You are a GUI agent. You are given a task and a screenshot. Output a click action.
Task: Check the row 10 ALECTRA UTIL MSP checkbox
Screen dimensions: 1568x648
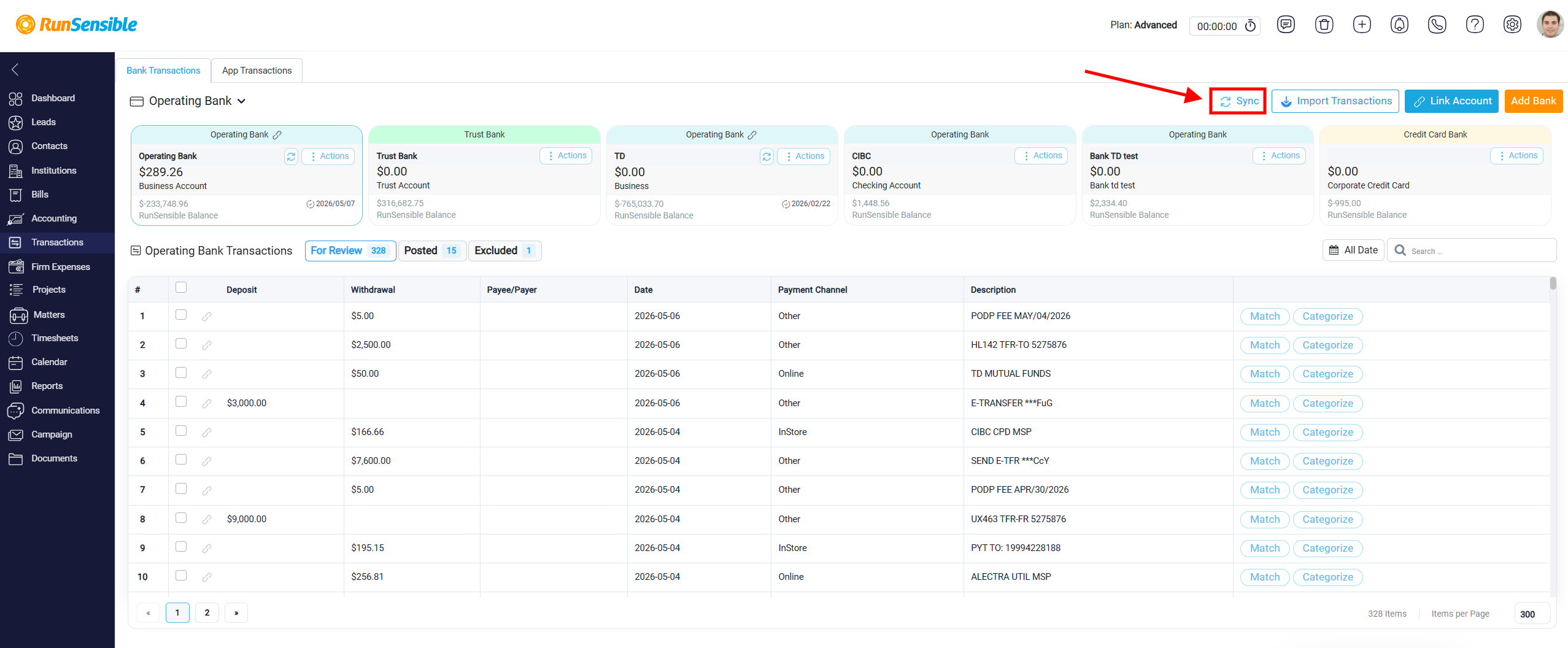point(181,576)
